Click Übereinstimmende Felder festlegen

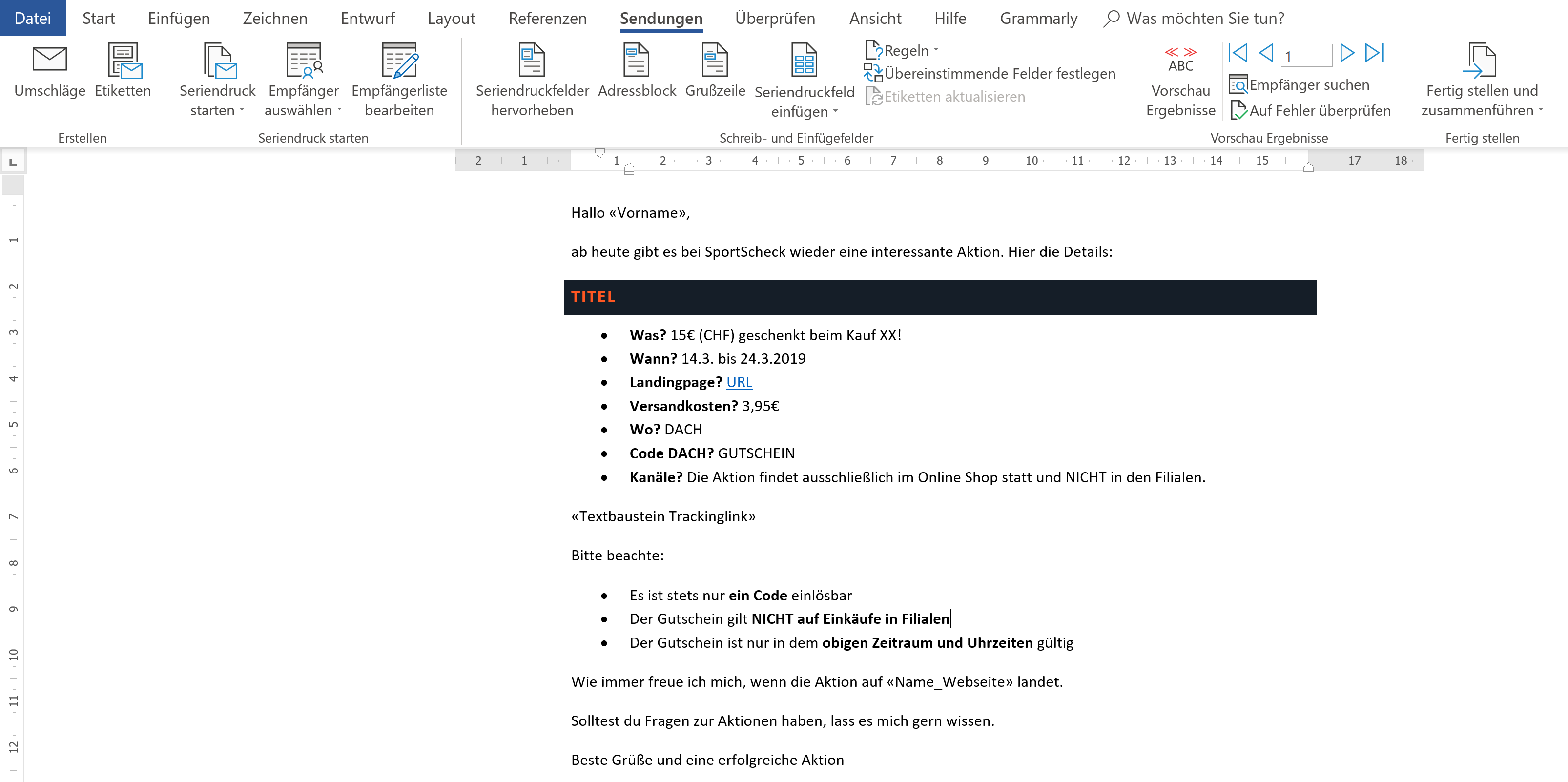point(990,74)
